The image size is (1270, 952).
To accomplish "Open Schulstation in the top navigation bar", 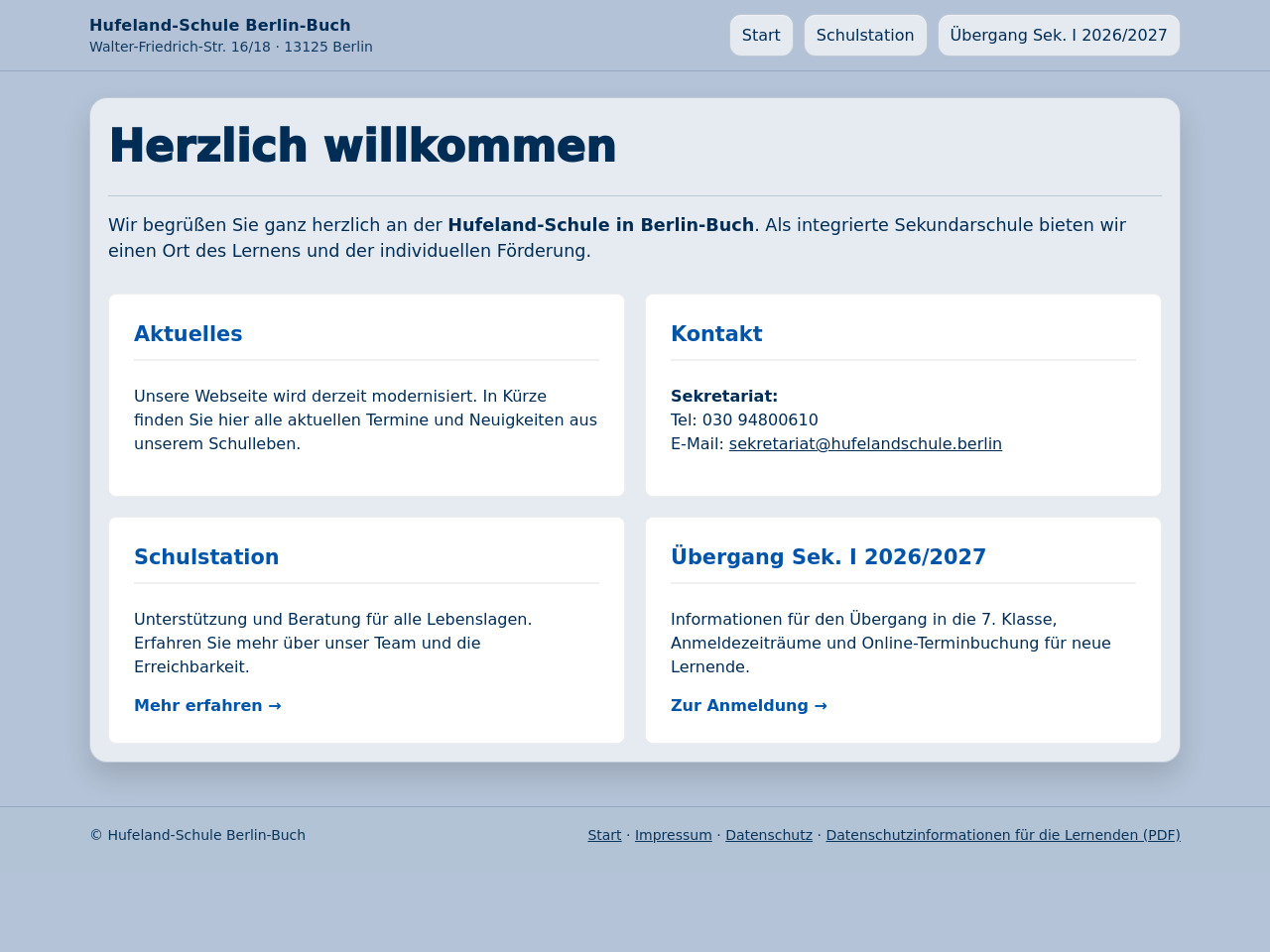I will pyautogui.click(x=865, y=36).
